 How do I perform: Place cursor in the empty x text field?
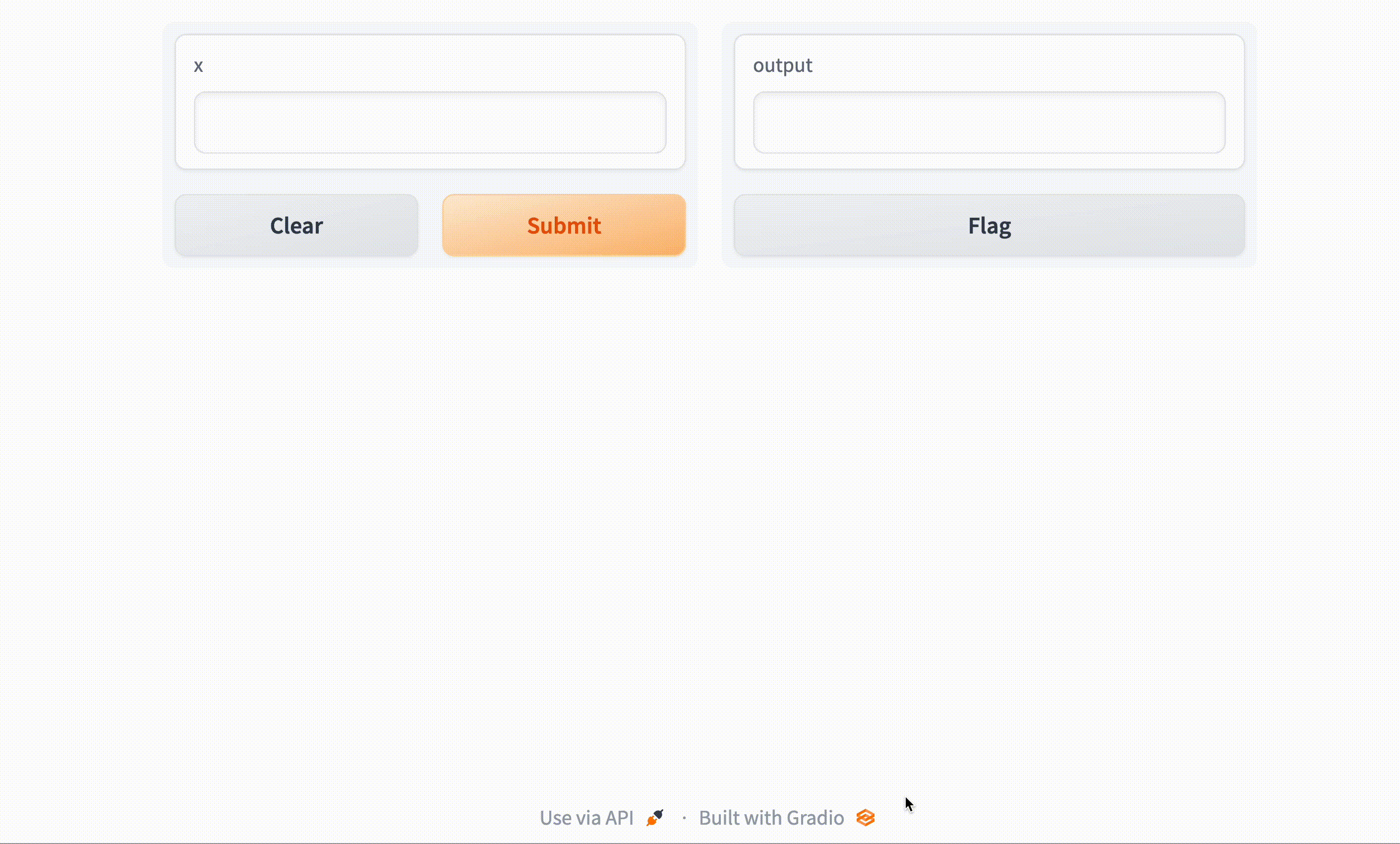tap(429, 122)
